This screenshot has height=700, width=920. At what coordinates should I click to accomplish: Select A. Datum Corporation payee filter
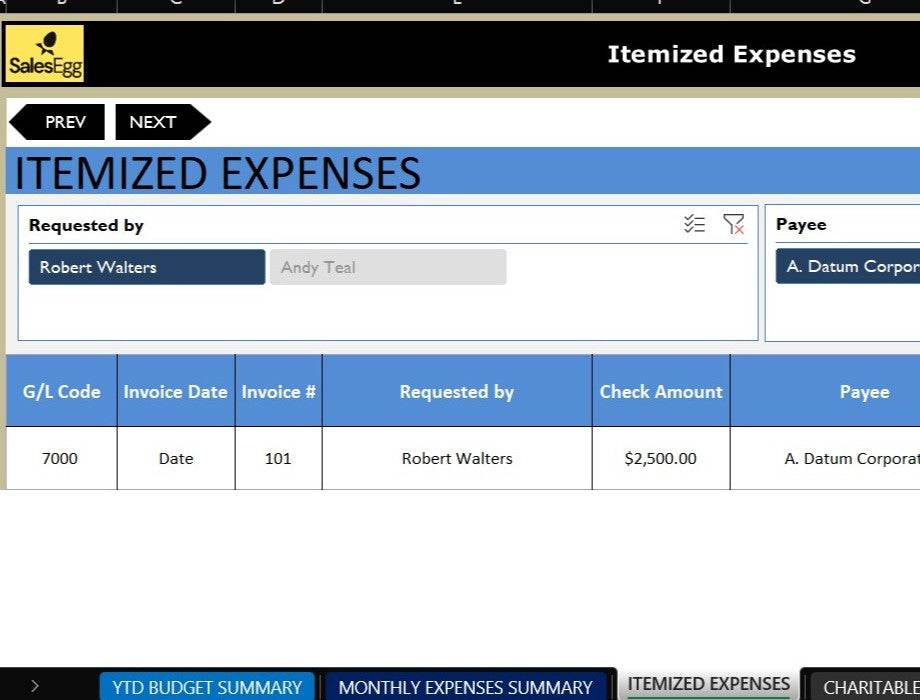pos(850,267)
